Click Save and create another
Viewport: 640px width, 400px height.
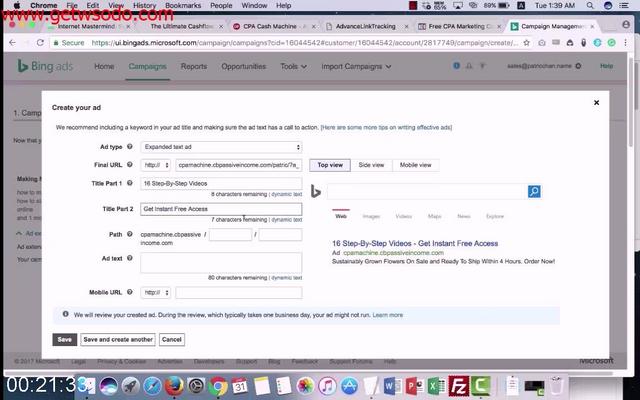[x=118, y=339]
